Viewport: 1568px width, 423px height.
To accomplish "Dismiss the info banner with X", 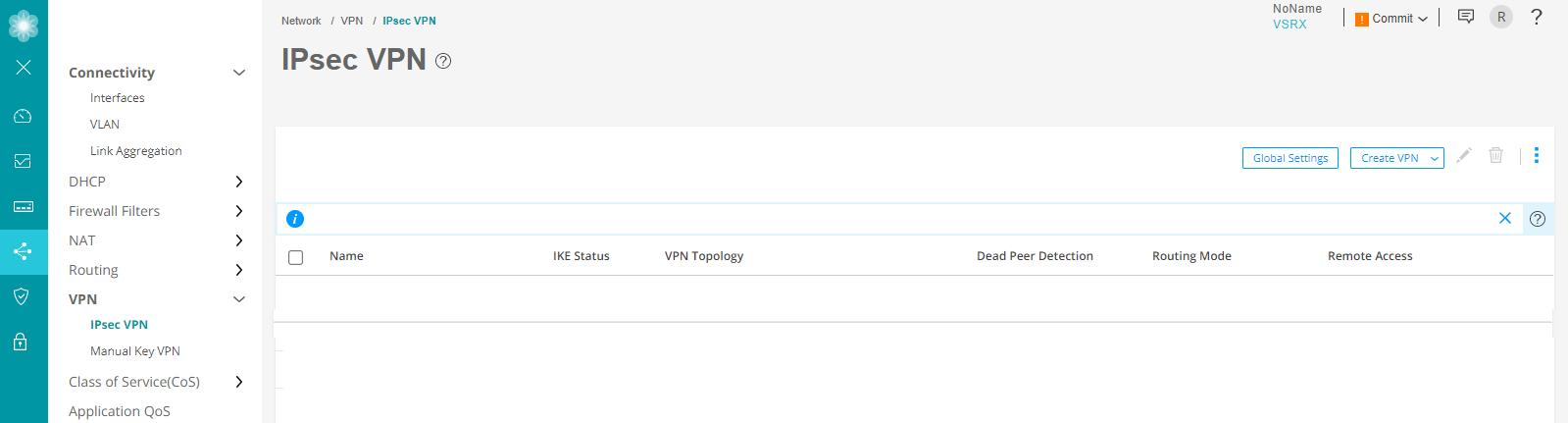I will 1505,218.
